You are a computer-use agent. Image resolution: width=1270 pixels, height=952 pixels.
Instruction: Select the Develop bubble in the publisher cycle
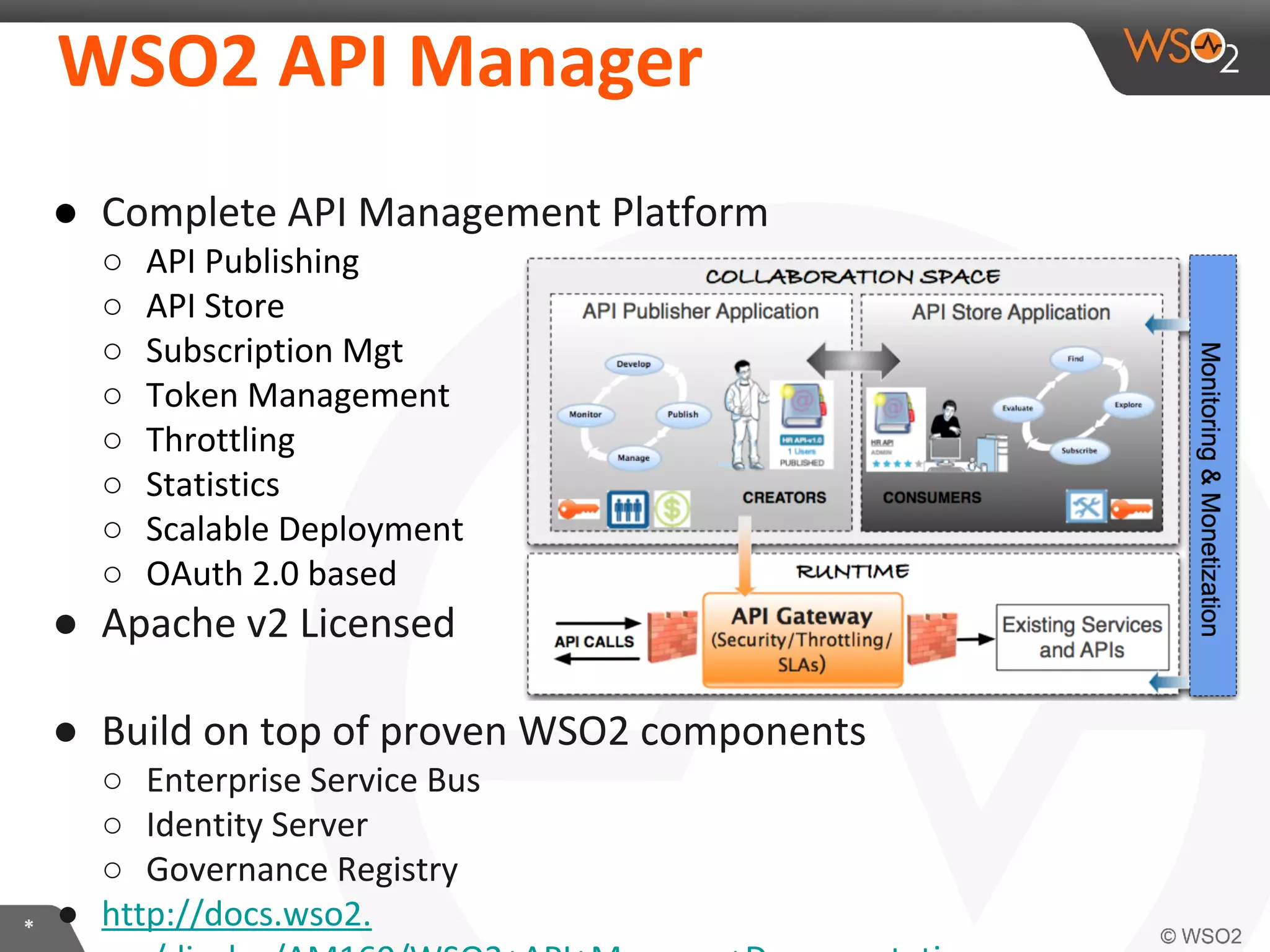click(633, 364)
